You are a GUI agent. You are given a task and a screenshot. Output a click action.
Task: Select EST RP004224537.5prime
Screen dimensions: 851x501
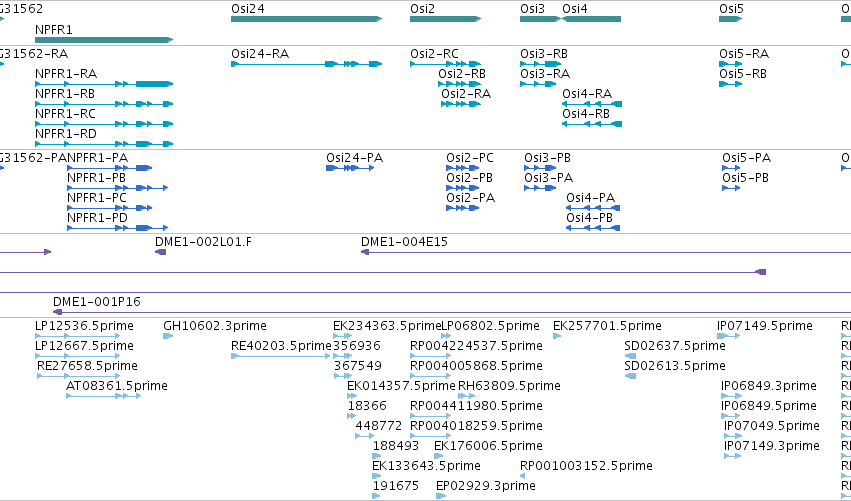click(x=431, y=356)
